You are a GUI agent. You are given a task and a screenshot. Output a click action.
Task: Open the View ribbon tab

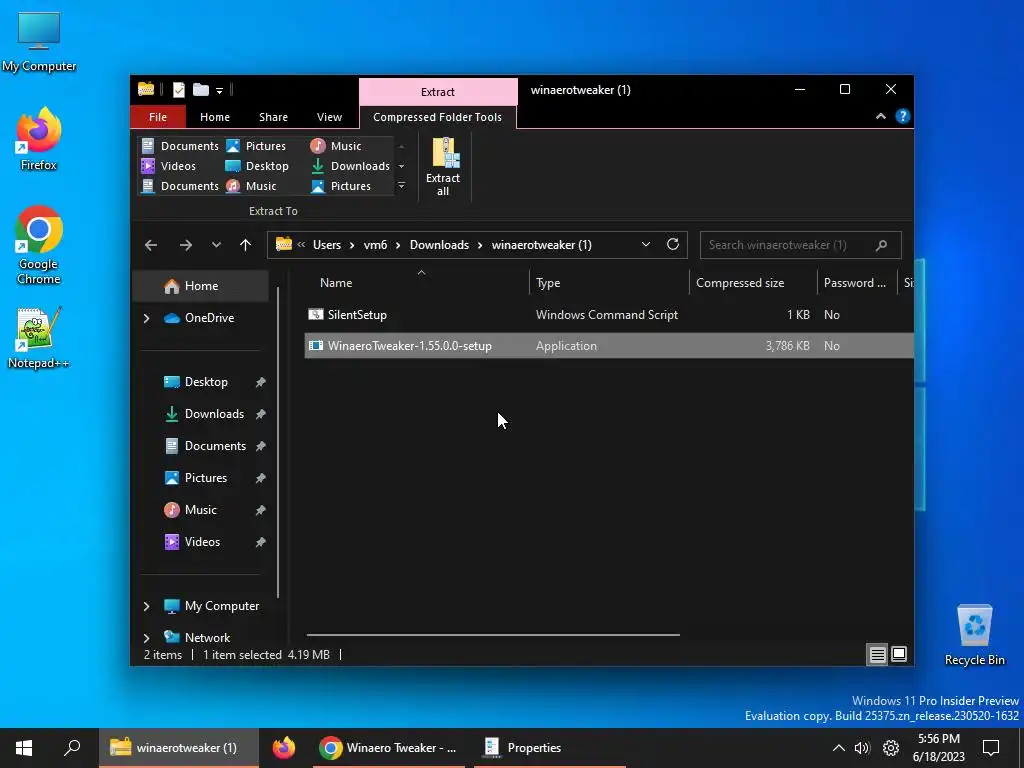click(x=329, y=117)
